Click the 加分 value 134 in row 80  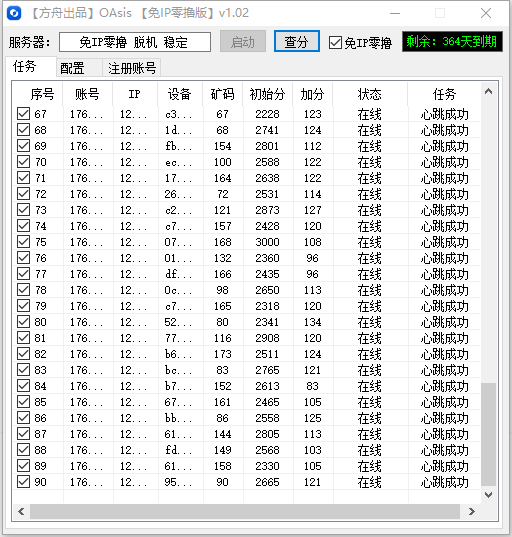[313, 322]
